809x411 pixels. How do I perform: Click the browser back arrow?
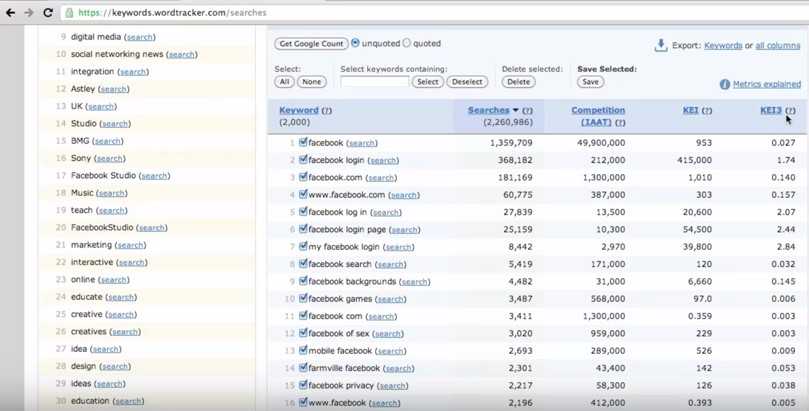click(11, 13)
